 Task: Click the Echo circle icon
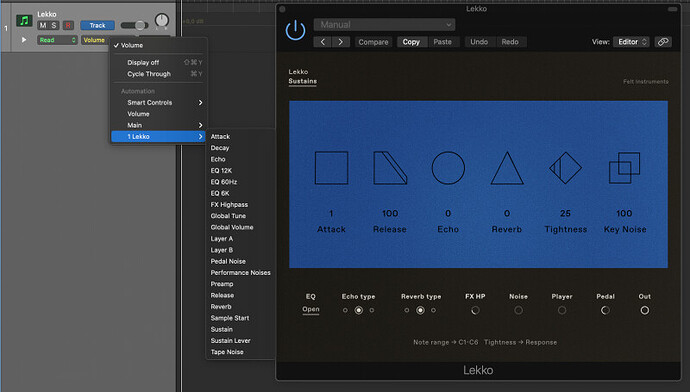[x=448, y=168]
